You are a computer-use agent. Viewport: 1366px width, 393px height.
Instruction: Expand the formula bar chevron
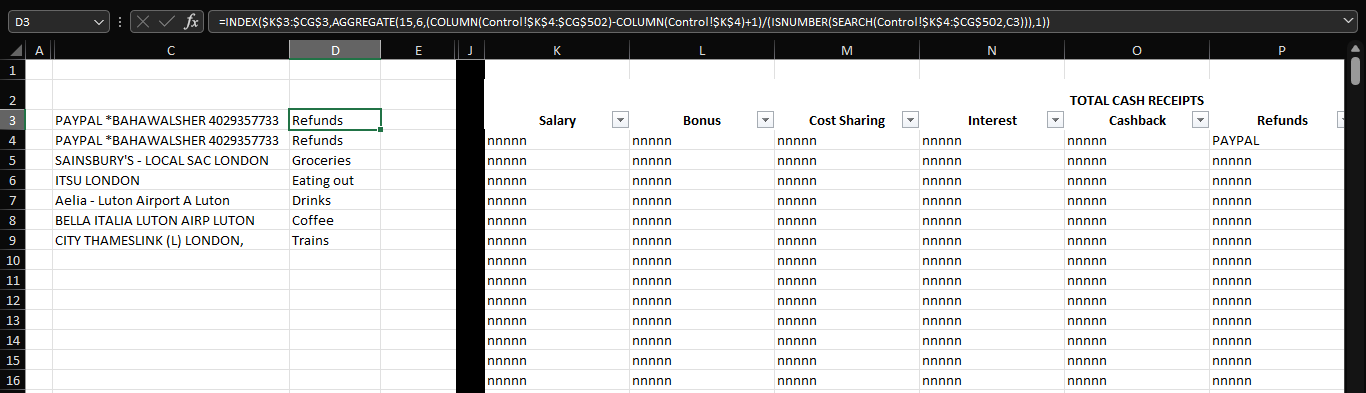pyautogui.click(x=1351, y=21)
